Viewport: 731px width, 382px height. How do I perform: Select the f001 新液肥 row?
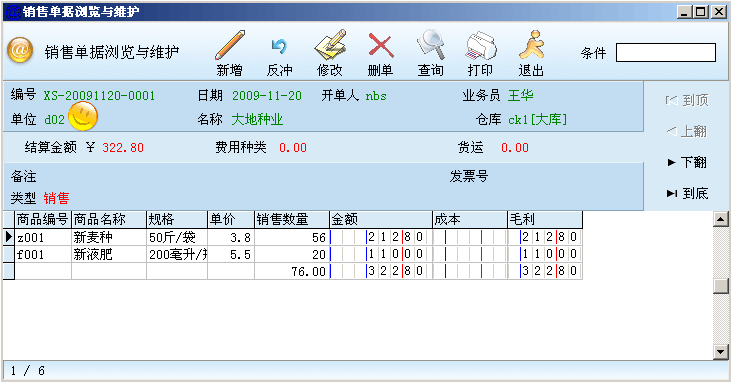[x=293, y=254]
